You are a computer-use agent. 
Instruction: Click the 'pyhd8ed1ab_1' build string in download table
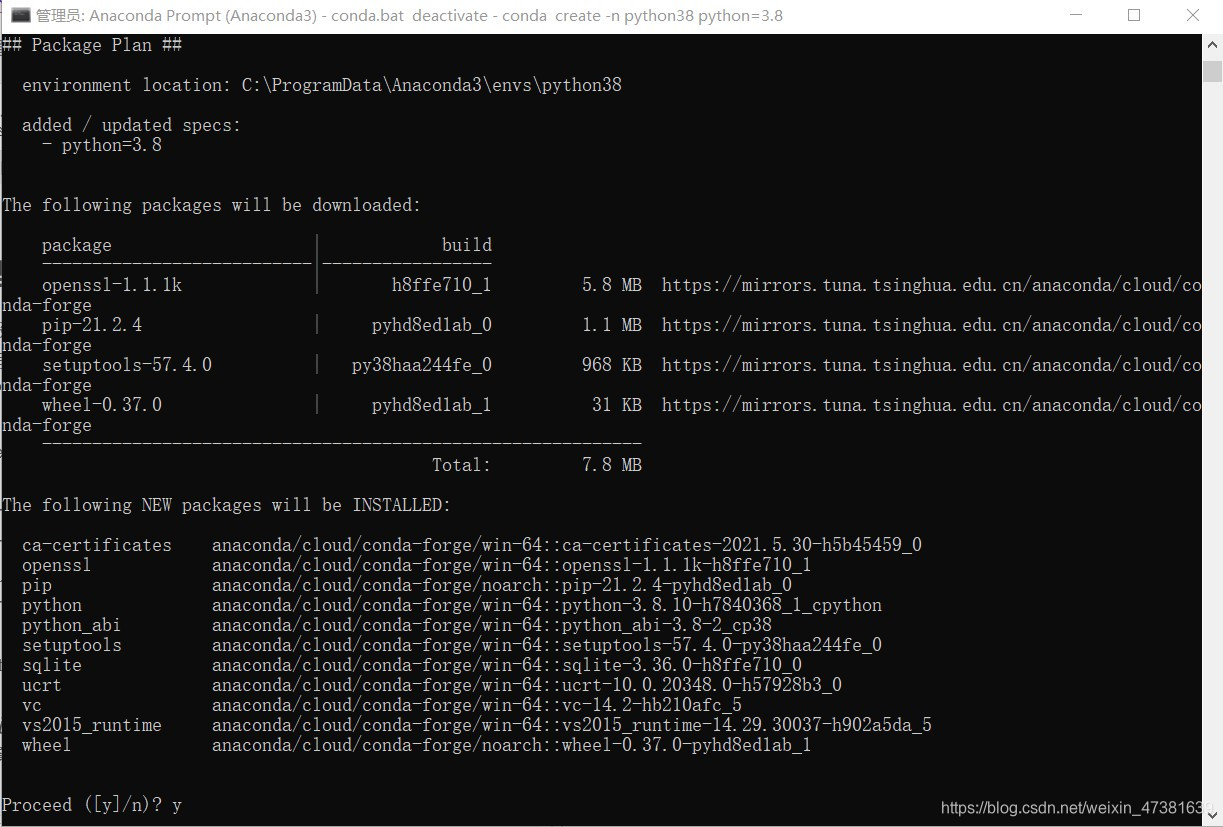click(432, 405)
